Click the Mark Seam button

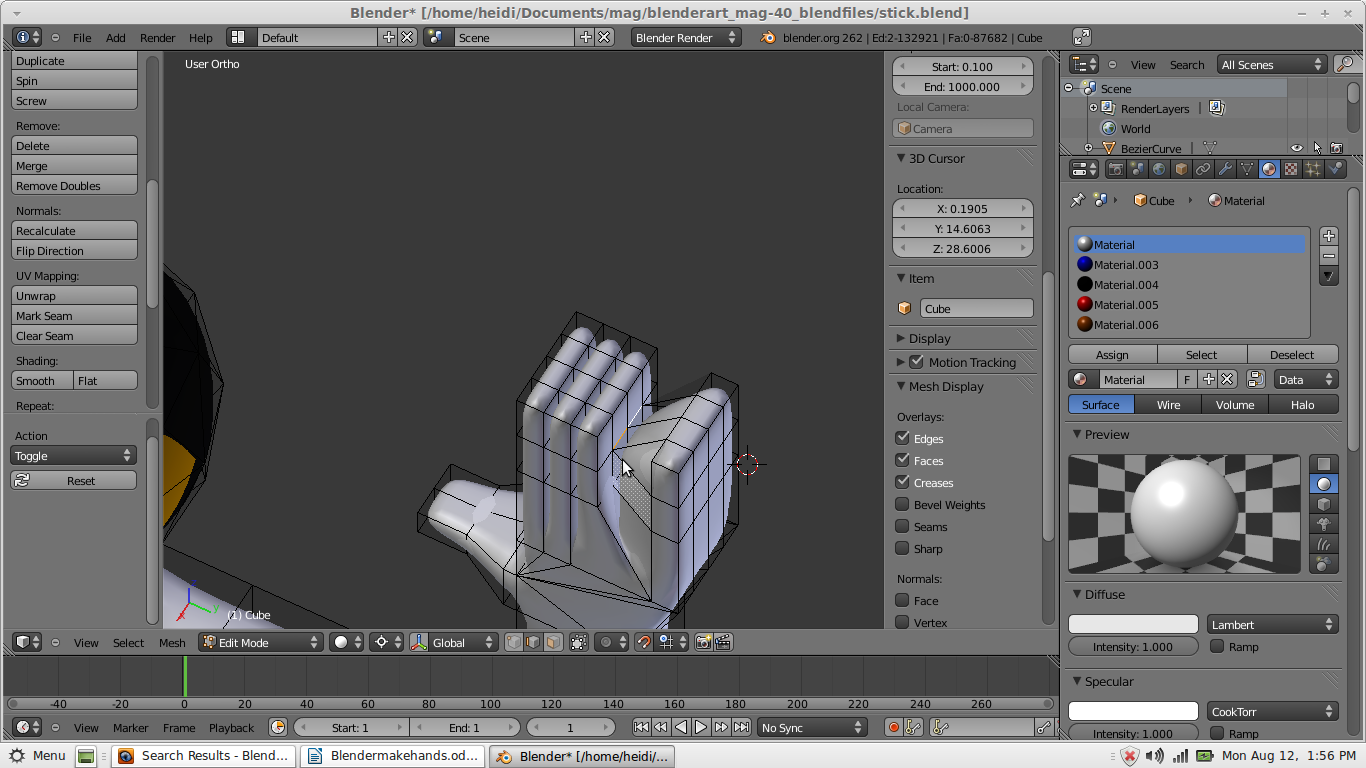coord(74,315)
